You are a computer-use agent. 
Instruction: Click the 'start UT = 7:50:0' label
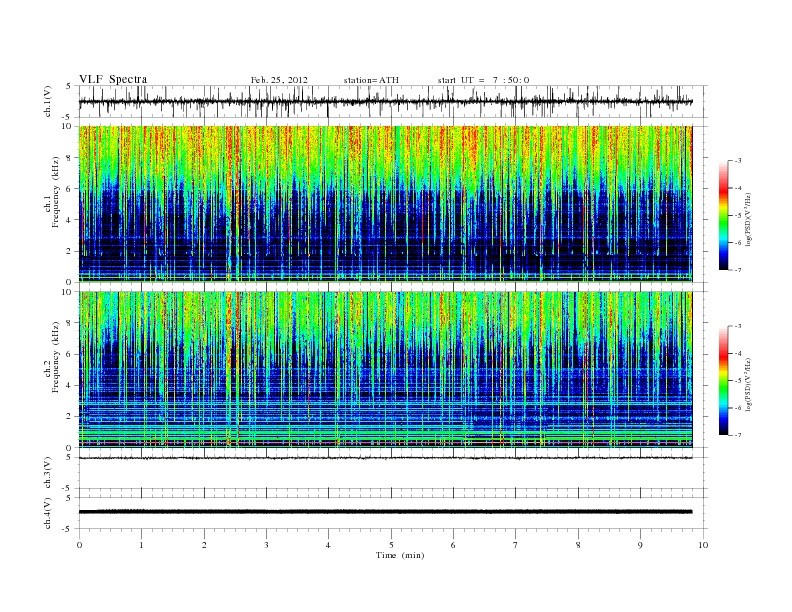pyautogui.click(x=483, y=80)
